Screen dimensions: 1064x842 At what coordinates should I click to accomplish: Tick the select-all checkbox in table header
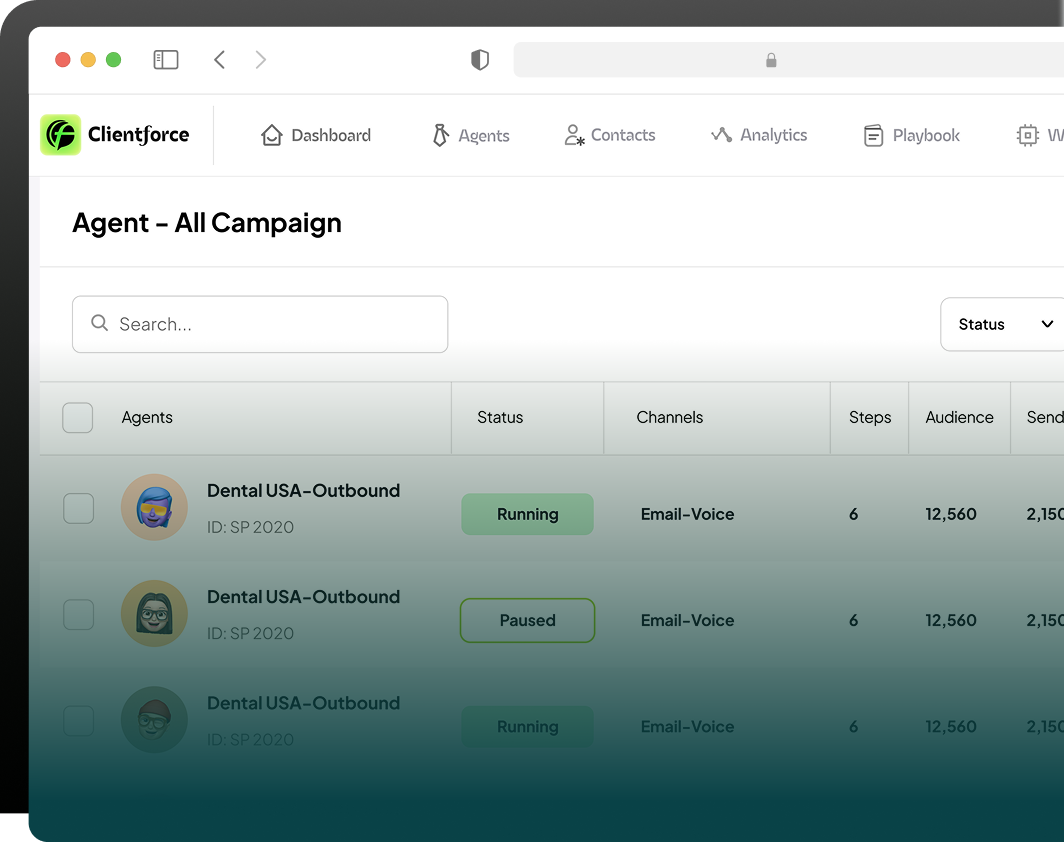78,417
